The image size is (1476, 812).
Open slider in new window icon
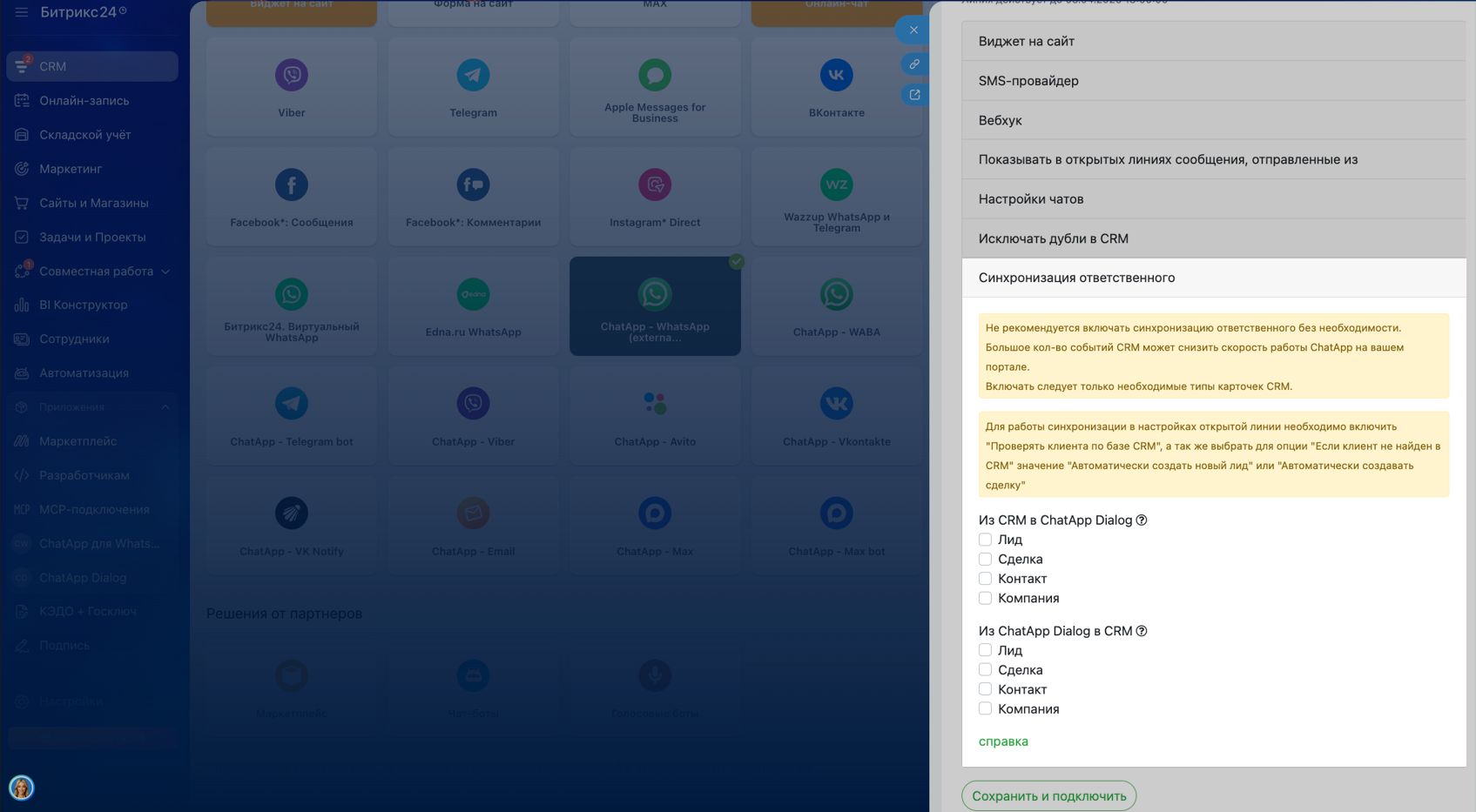(914, 95)
